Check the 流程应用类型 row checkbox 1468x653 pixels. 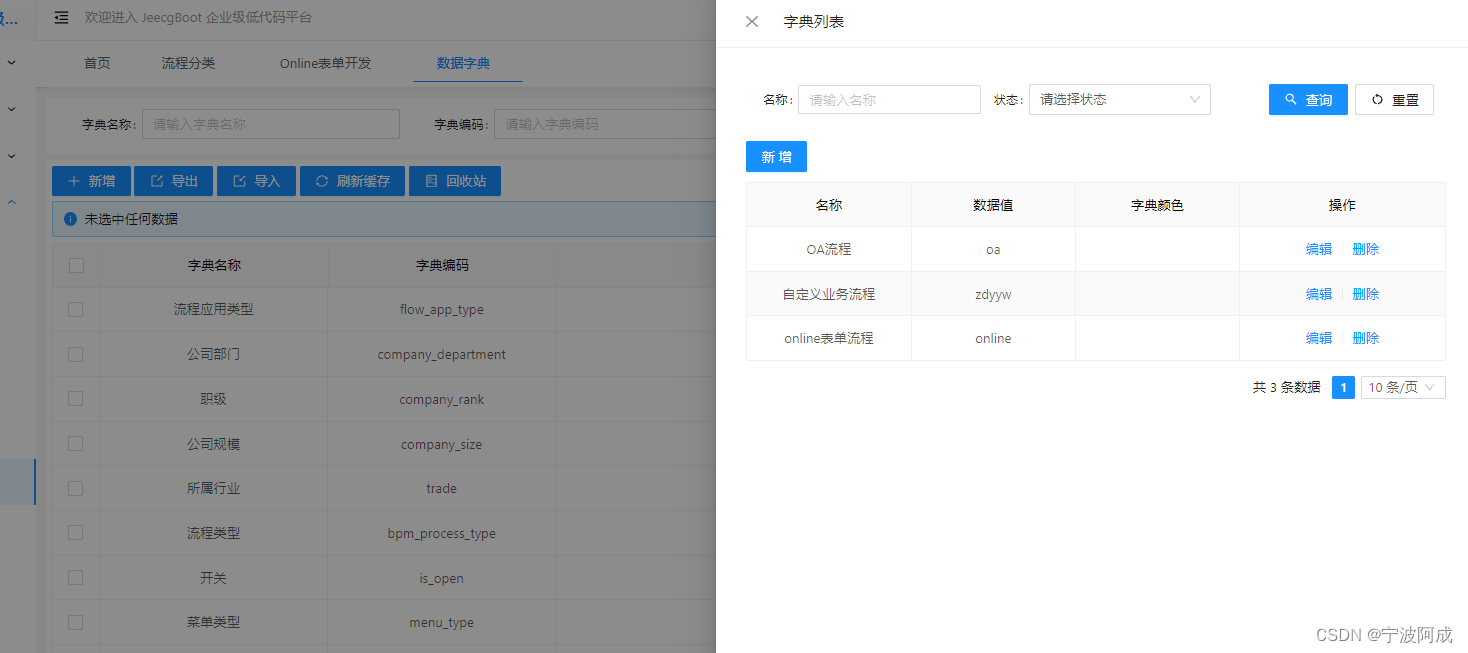pyautogui.click(x=75, y=309)
